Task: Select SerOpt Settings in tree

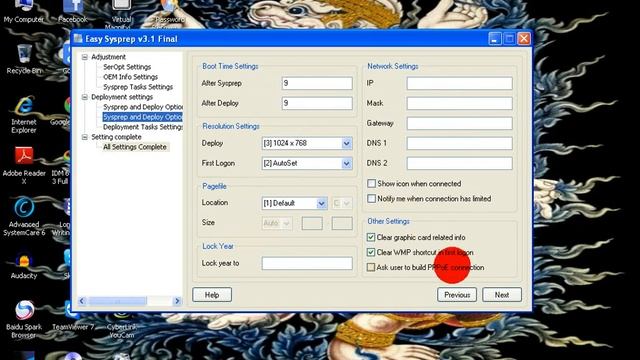Action: click(127, 67)
